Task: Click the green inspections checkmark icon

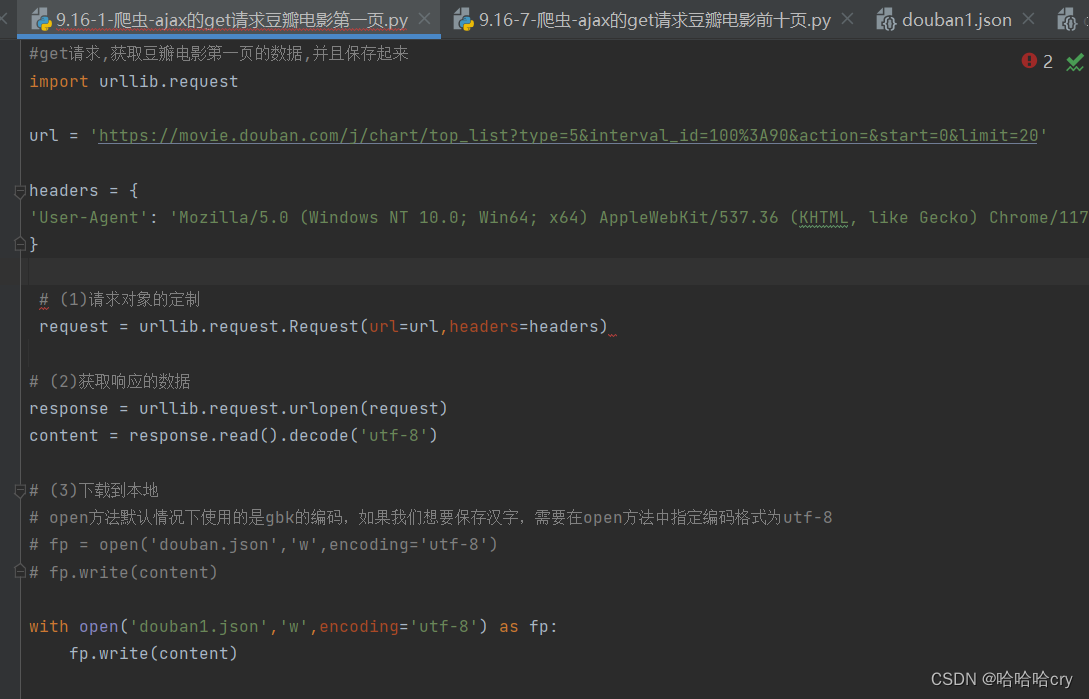Action: 1075,61
